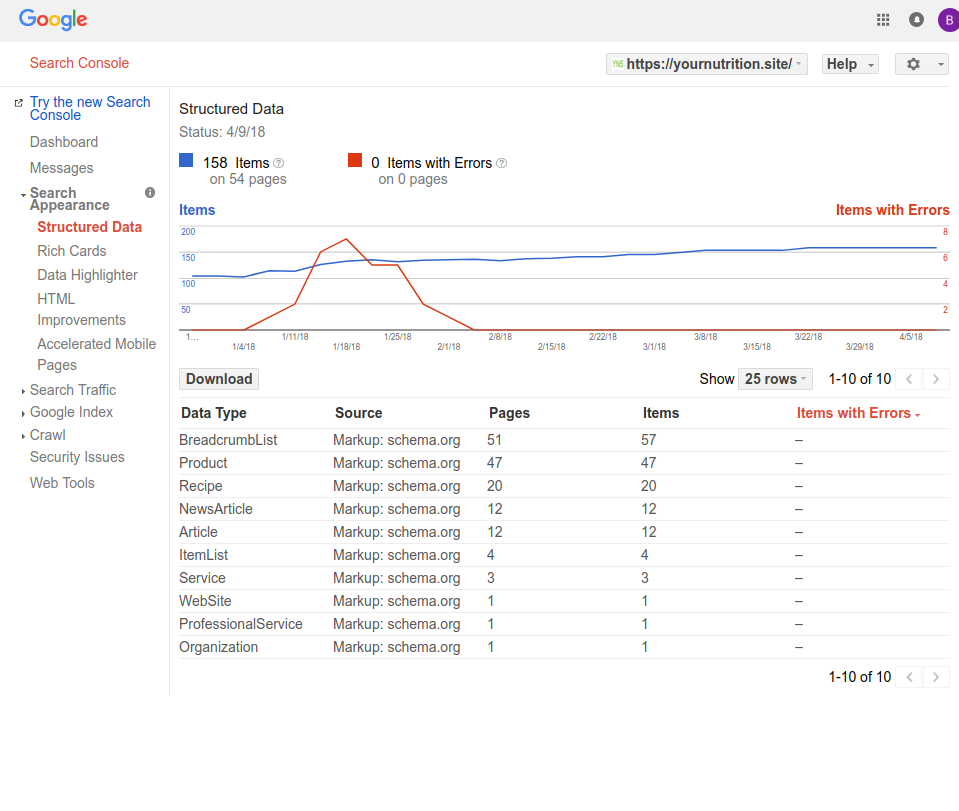Click the Google logo
This screenshot has width=959, height=811.
(x=53, y=19)
